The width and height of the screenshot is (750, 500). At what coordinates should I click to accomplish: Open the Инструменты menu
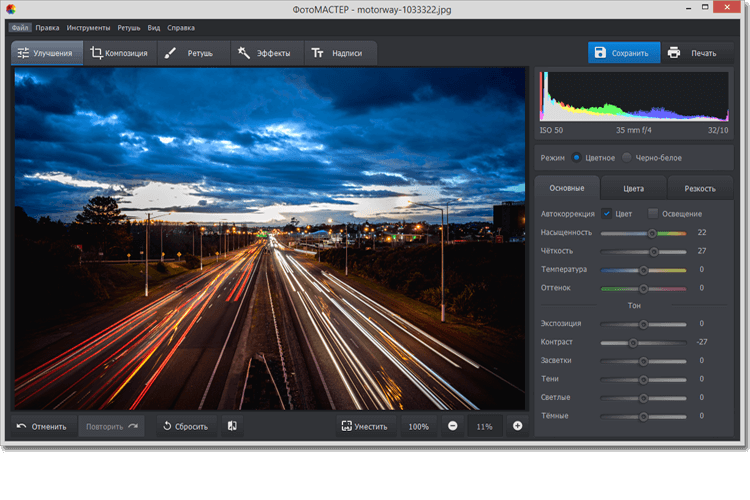88,27
